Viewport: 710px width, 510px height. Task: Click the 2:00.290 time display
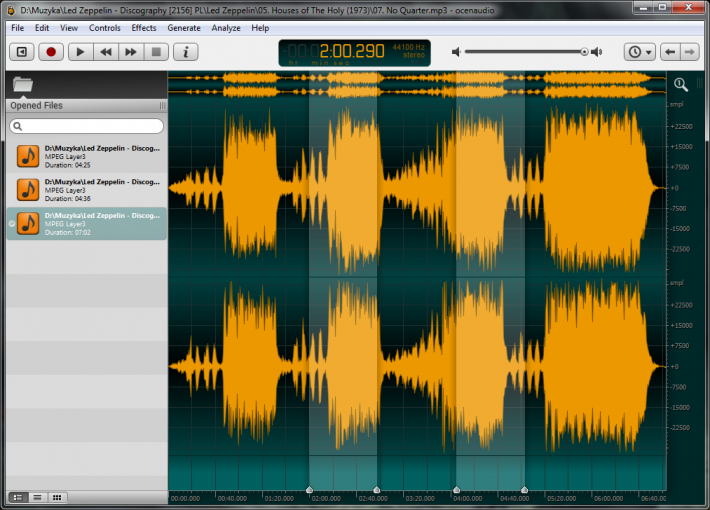[x=352, y=51]
